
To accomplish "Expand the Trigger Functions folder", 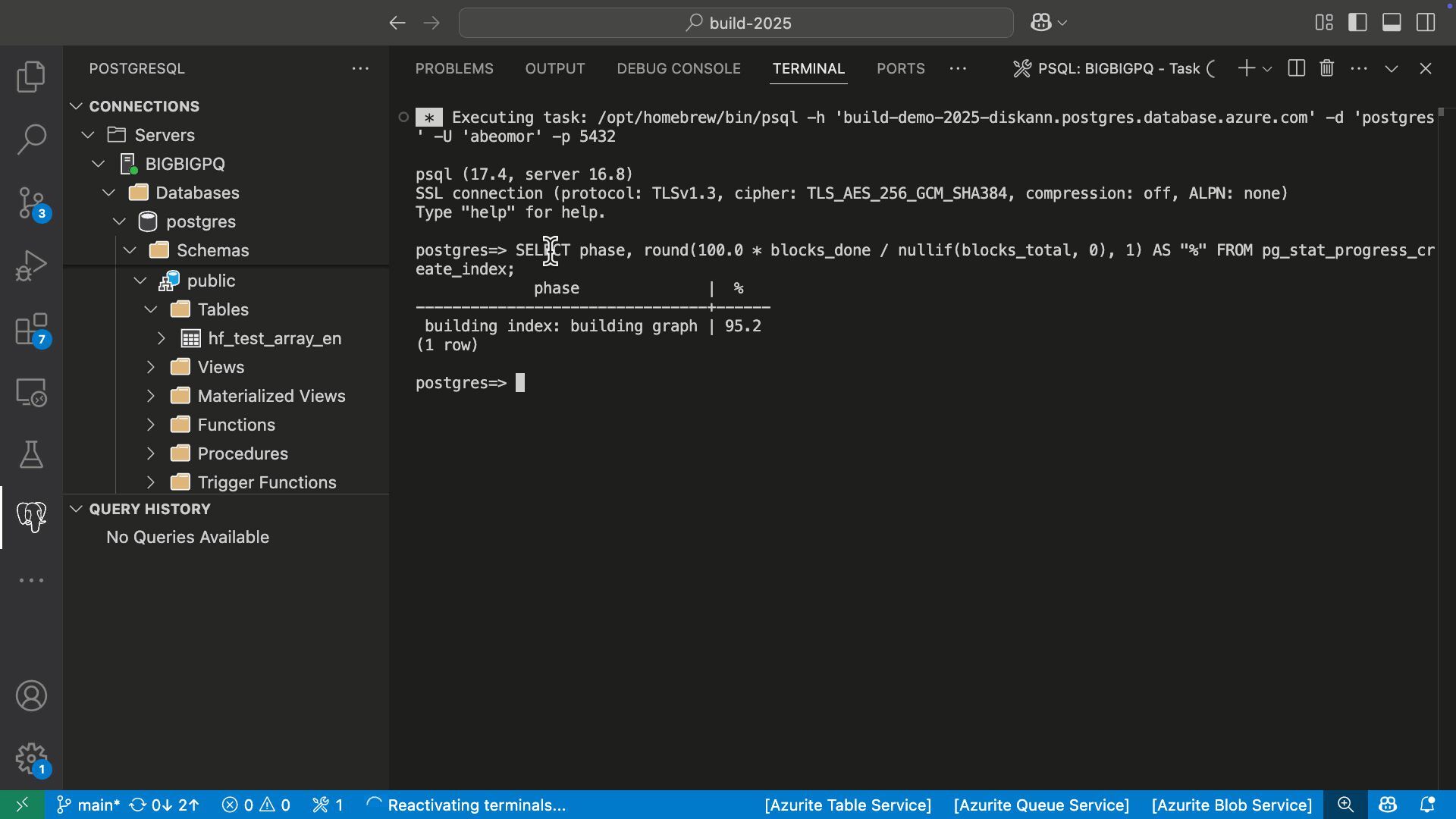I will point(151,482).
